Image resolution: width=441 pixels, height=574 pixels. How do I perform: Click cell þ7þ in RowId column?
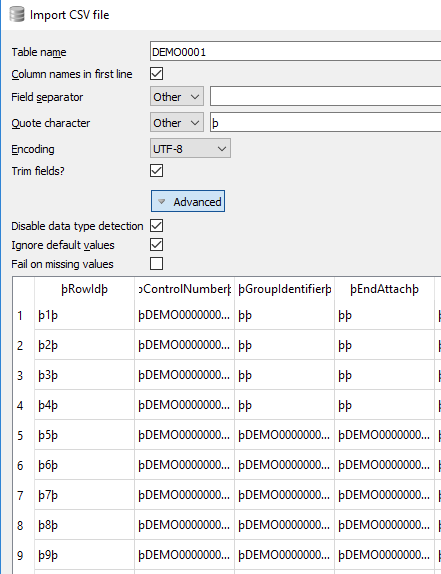[85, 495]
